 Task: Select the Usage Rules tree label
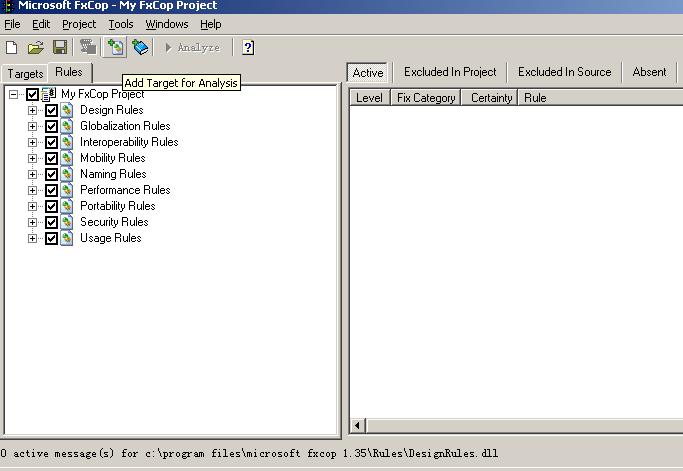point(111,238)
